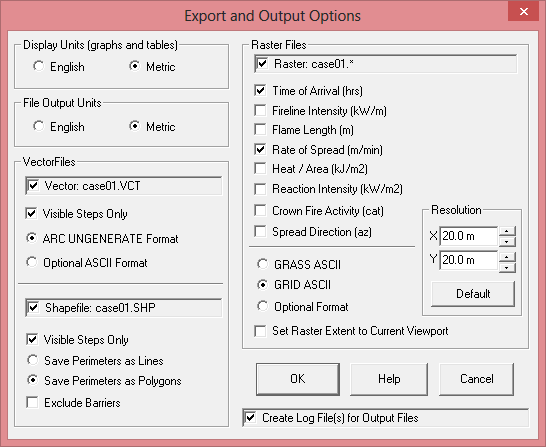Select Save Perimeters as Polygons

33,380
